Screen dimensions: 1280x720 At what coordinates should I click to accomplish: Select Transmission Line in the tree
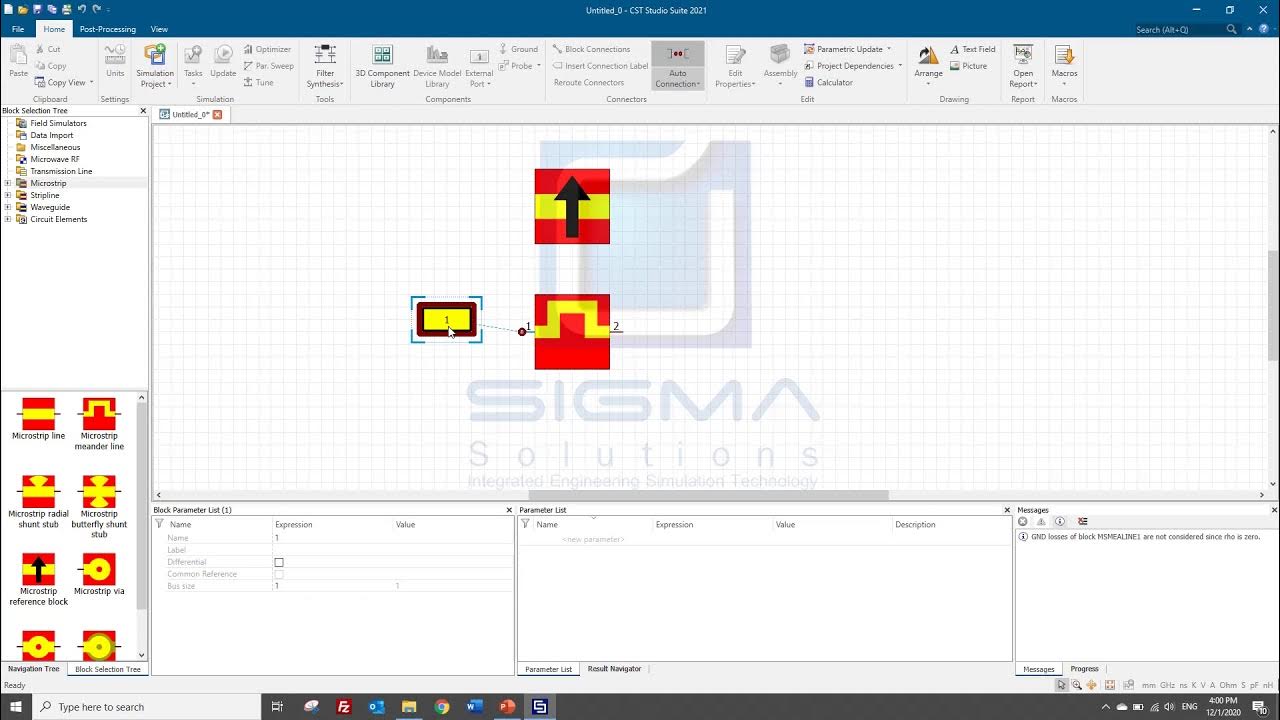[61, 171]
